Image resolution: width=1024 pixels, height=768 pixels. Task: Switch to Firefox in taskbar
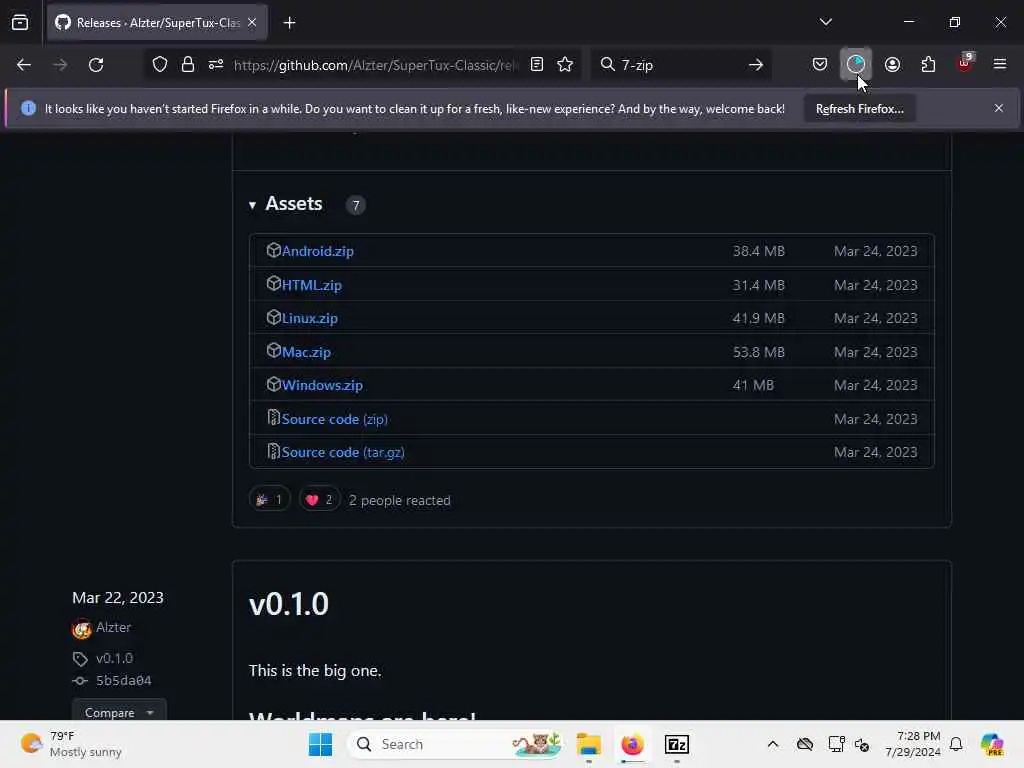coord(632,744)
